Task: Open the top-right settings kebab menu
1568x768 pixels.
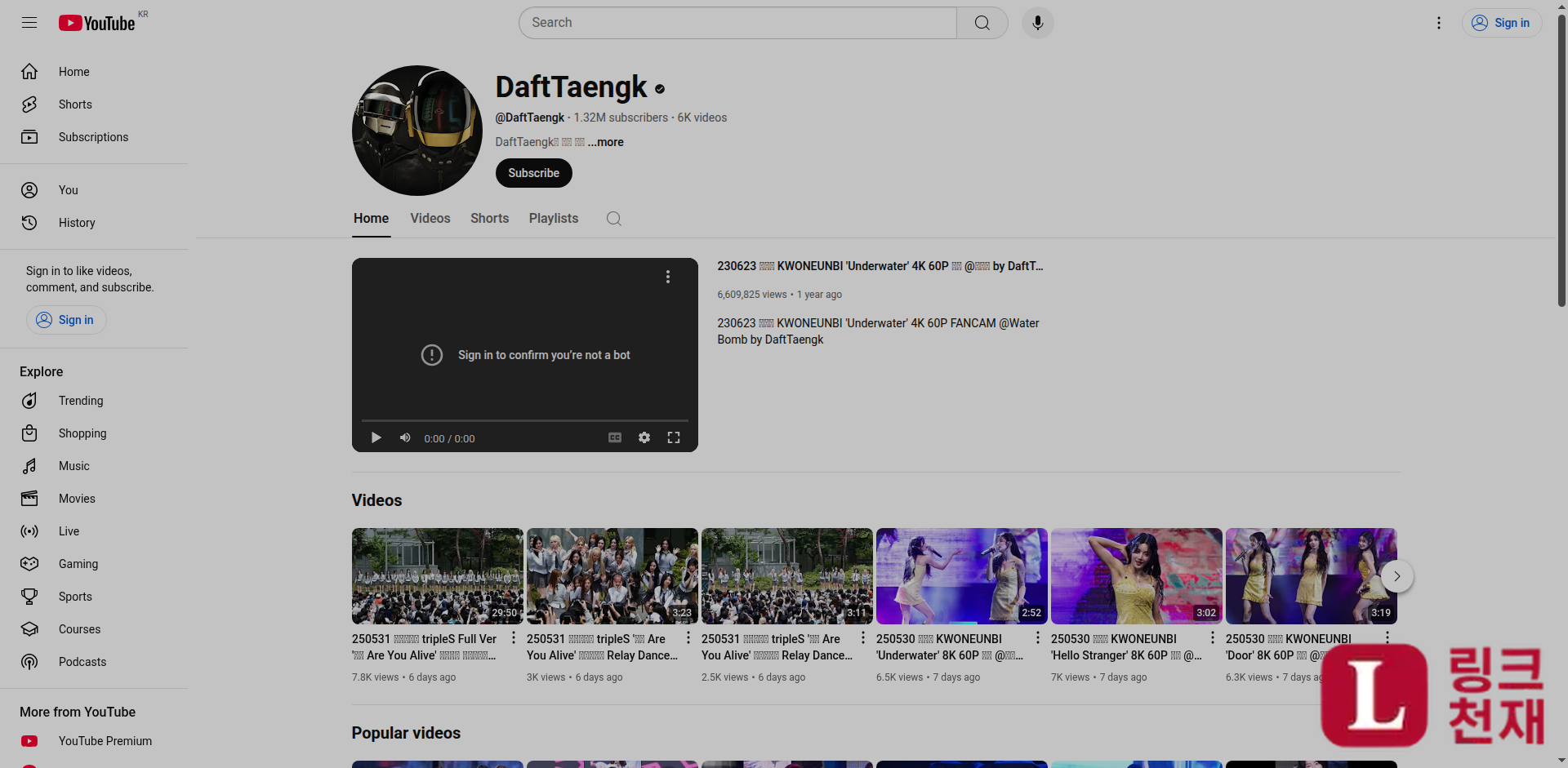Action: click(1439, 23)
